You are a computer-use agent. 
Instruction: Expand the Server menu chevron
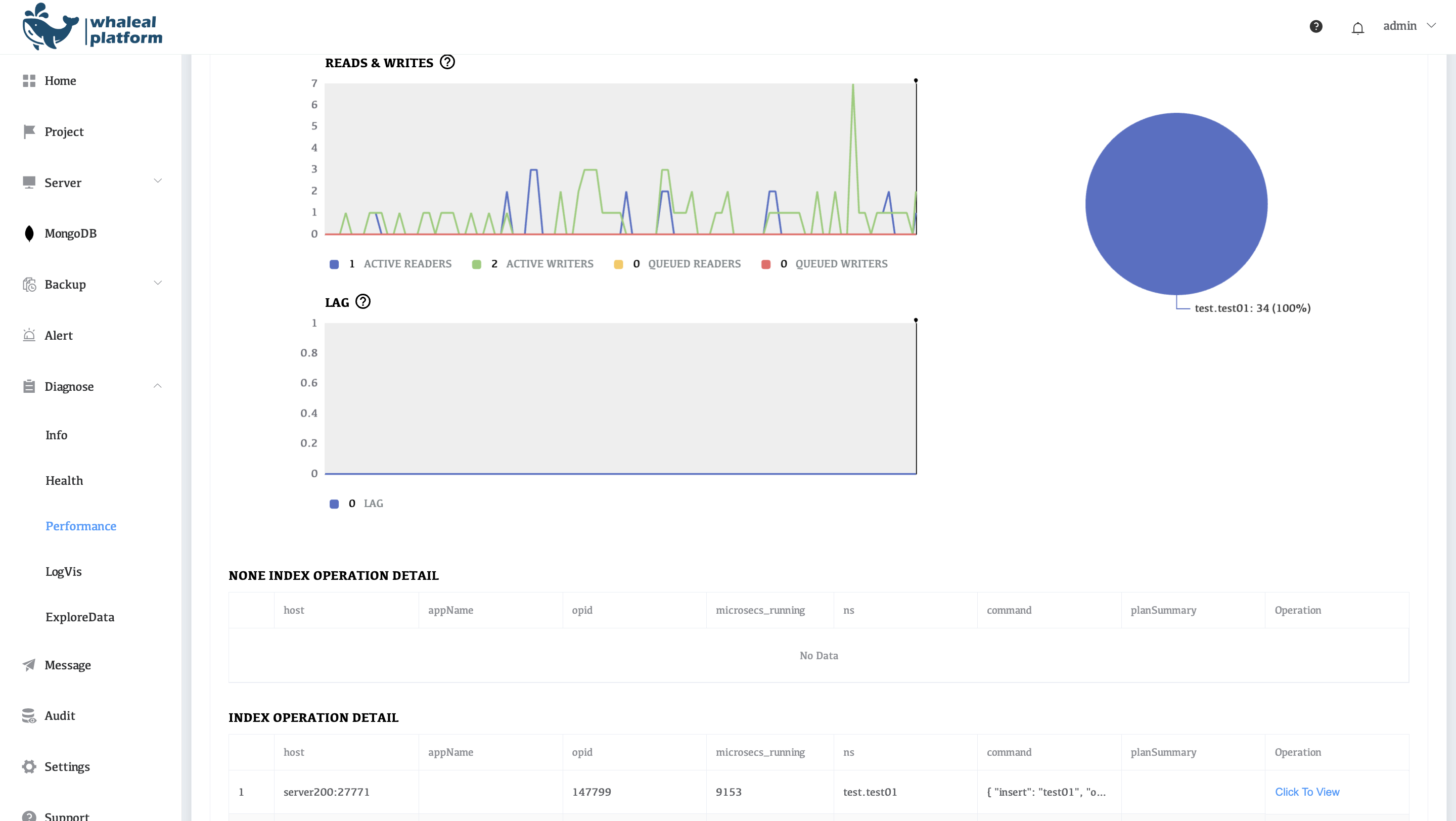pos(158,181)
